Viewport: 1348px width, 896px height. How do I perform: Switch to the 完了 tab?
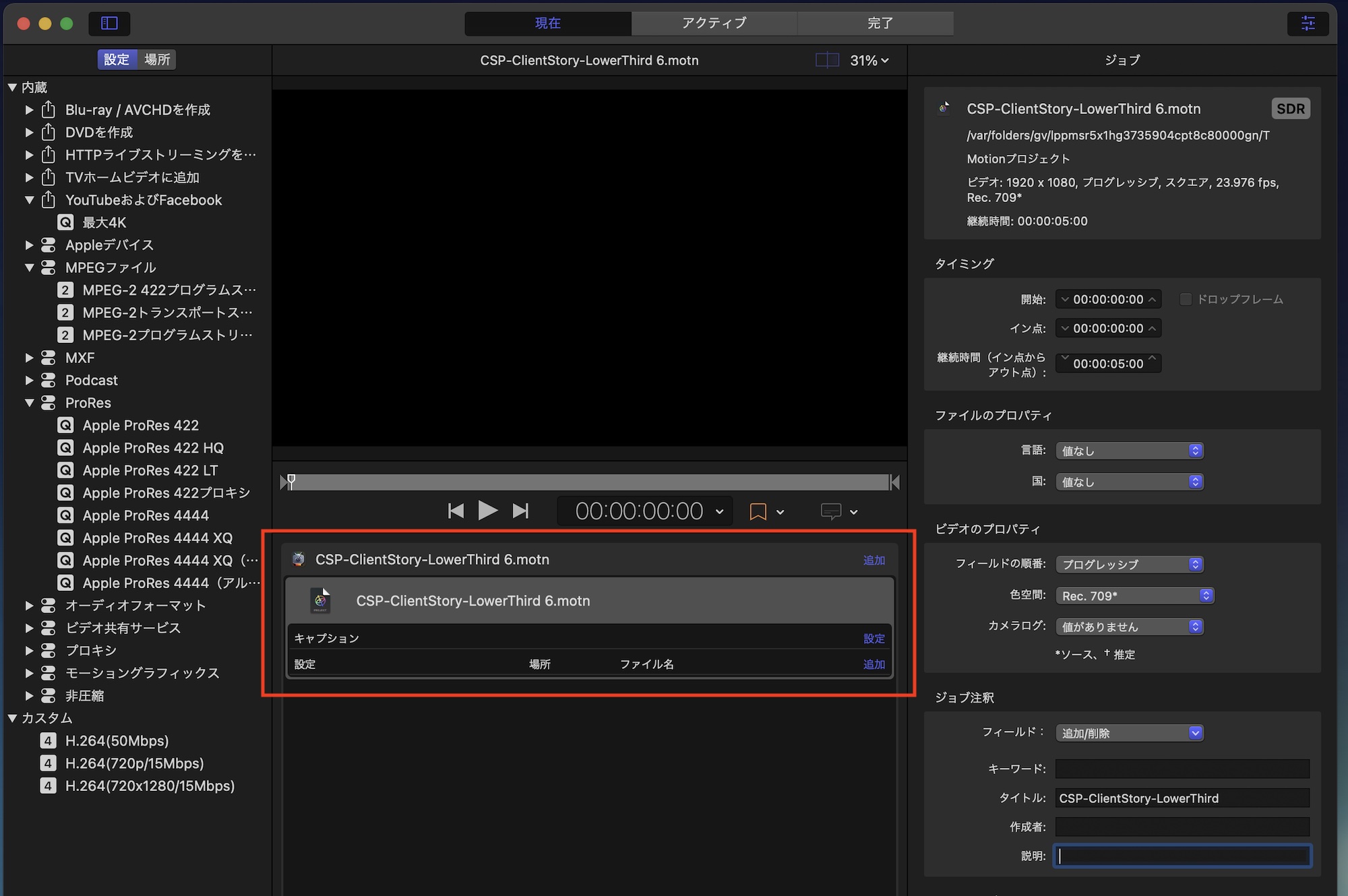(x=880, y=24)
